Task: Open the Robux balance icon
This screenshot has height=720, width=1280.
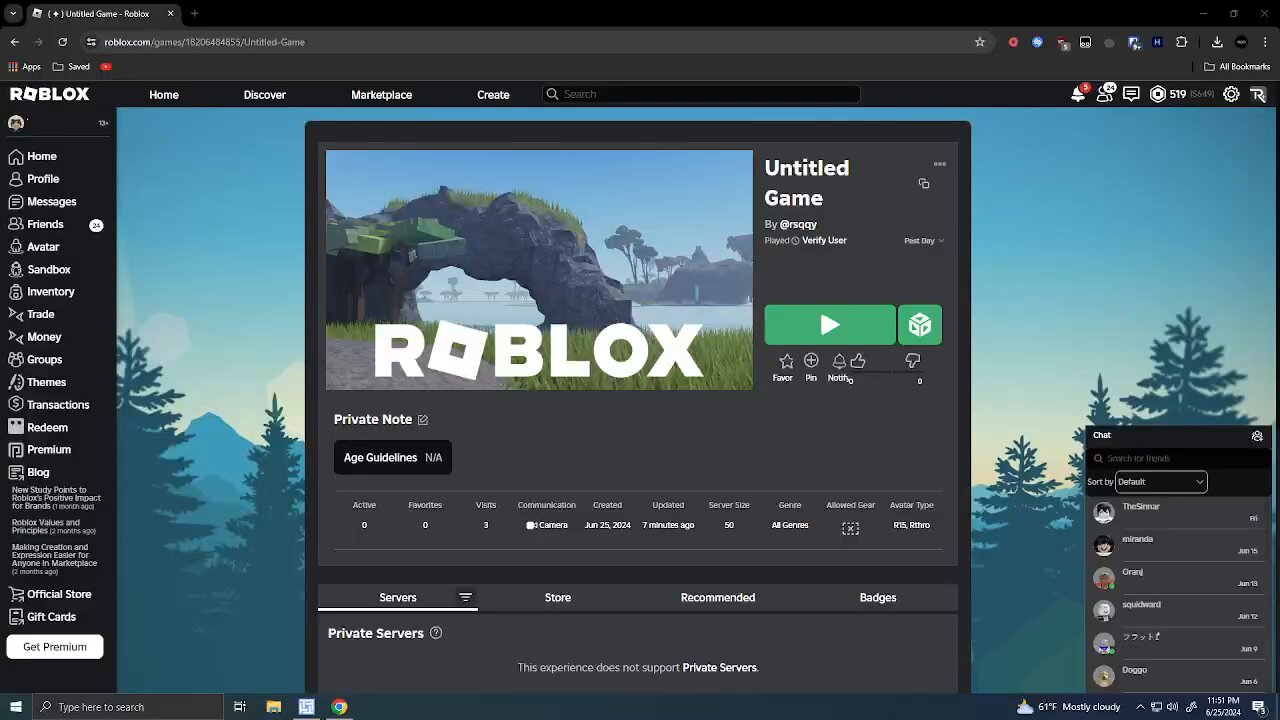Action: click(1158, 94)
